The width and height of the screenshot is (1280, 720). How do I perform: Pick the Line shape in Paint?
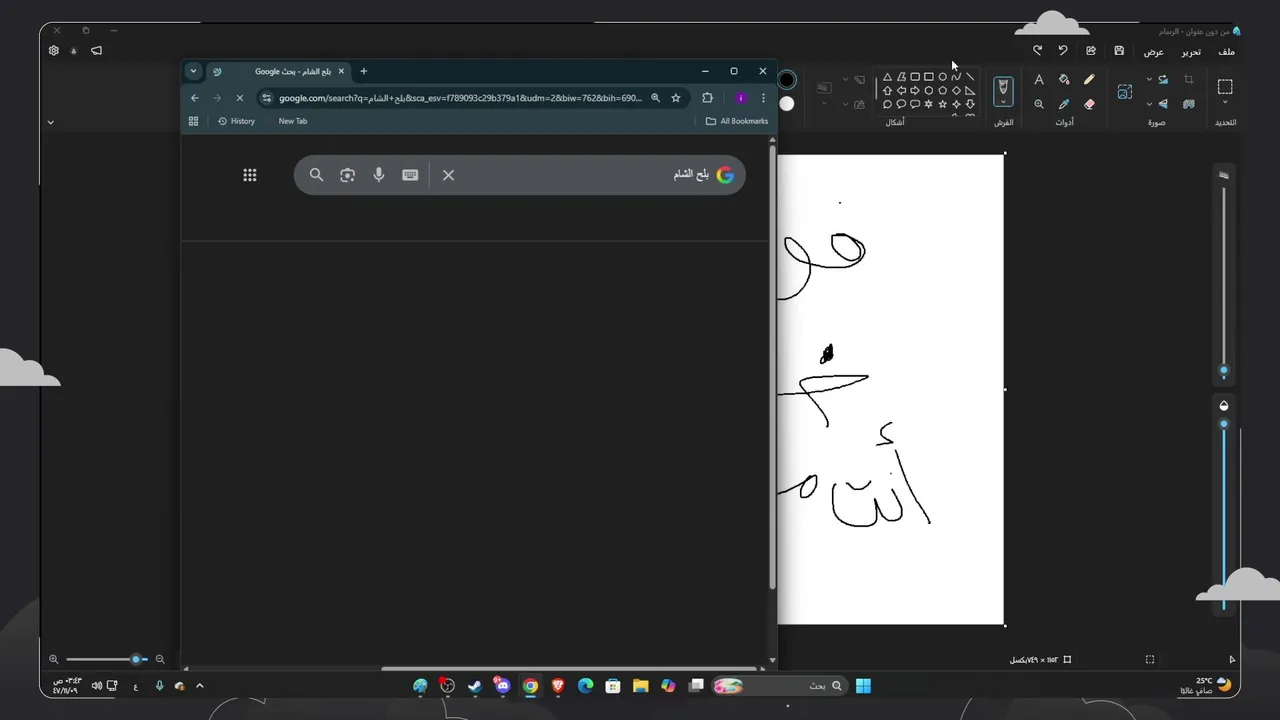970,77
